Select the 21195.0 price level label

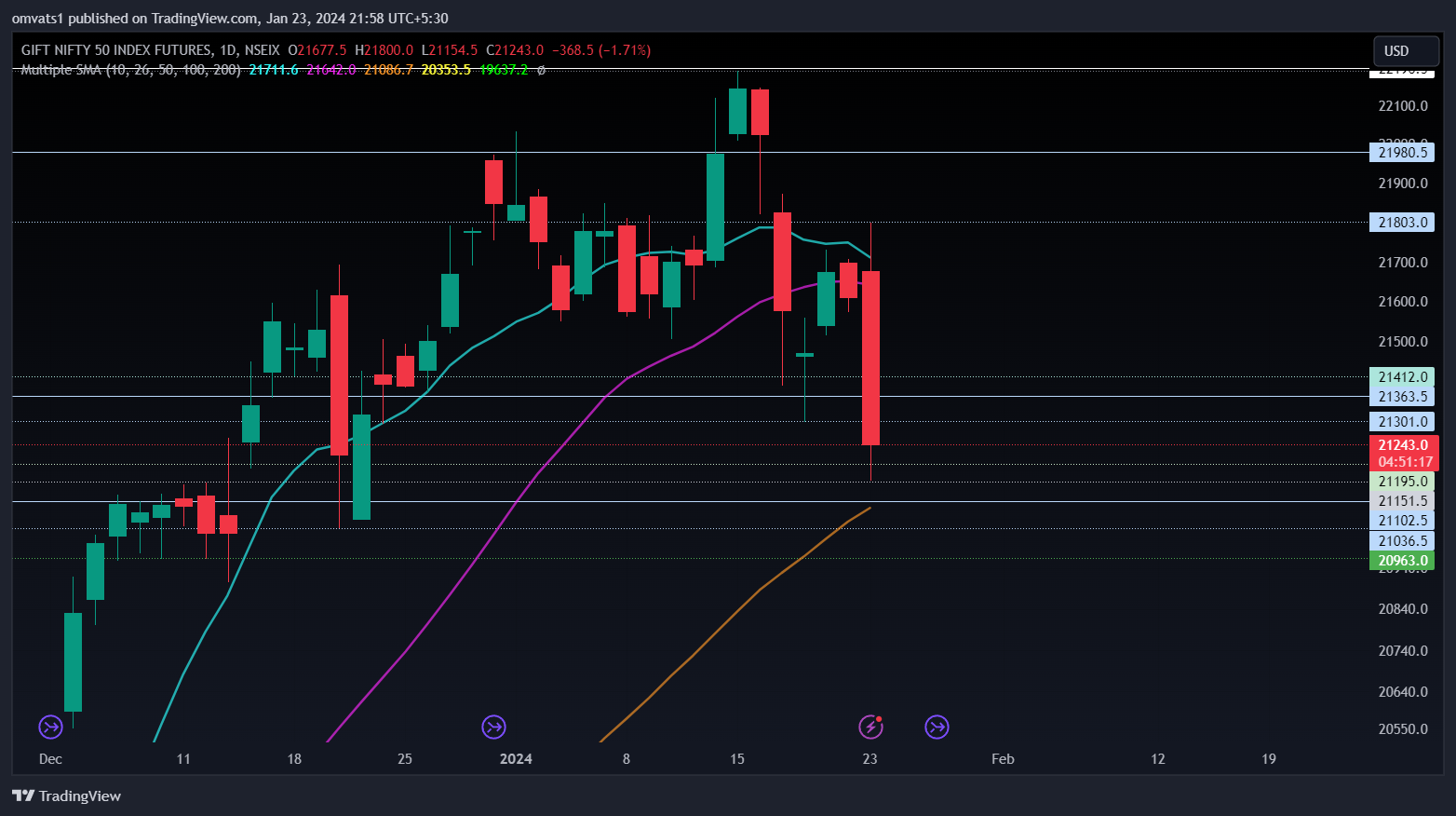1402,482
